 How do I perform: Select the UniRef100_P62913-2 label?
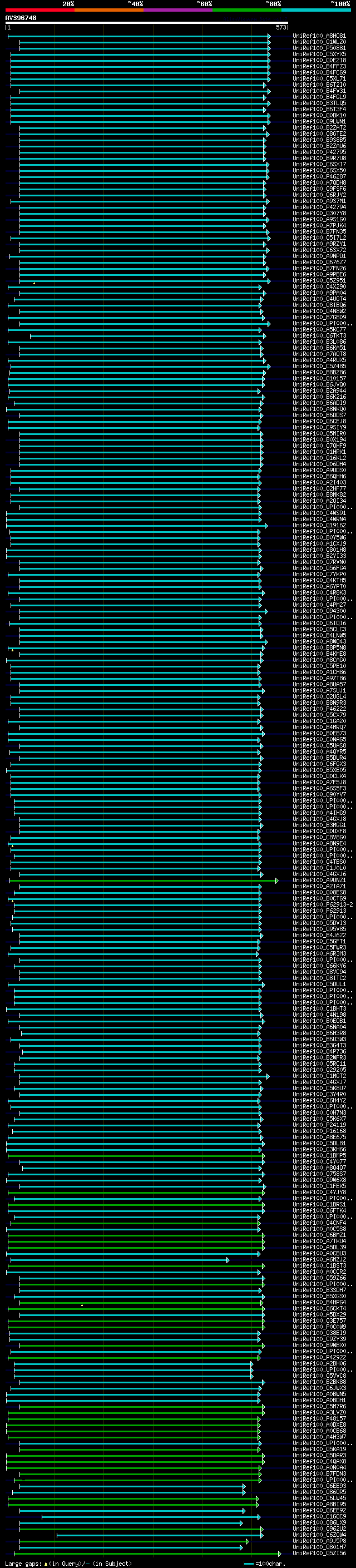(x=323, y=904)
